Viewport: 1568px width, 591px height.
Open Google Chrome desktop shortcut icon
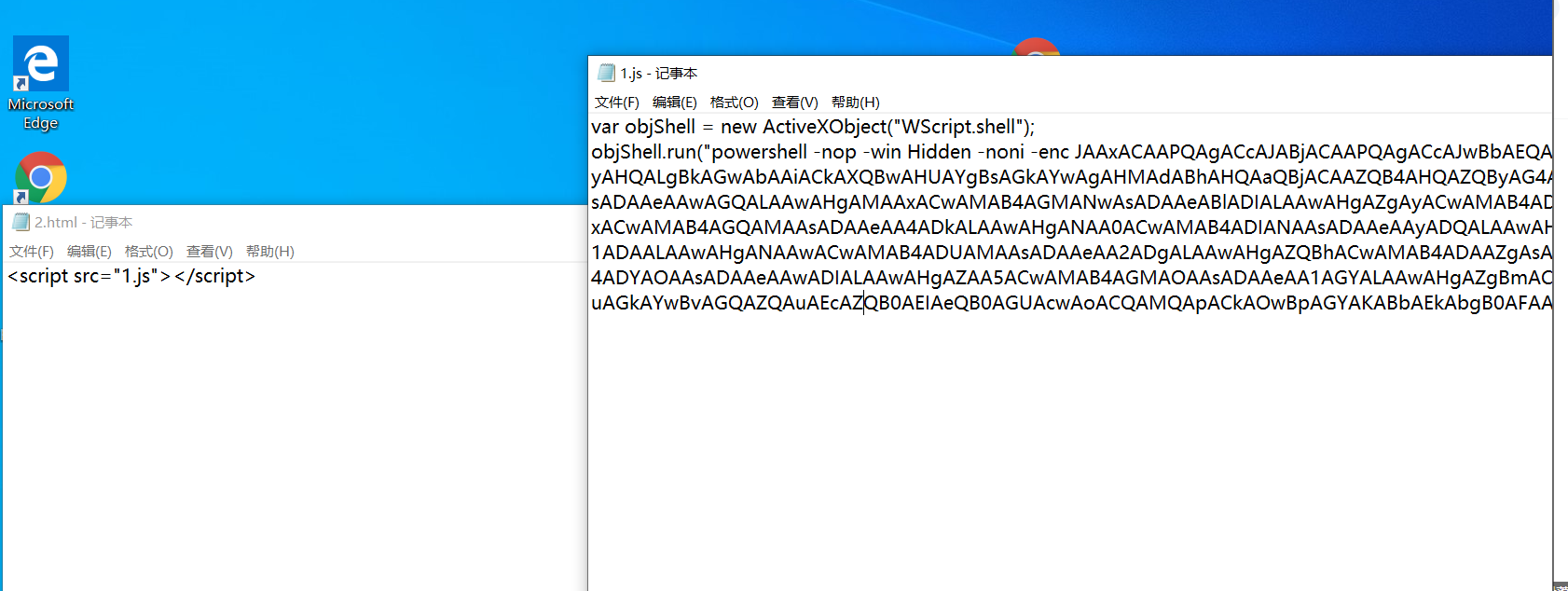coord(41,177)
